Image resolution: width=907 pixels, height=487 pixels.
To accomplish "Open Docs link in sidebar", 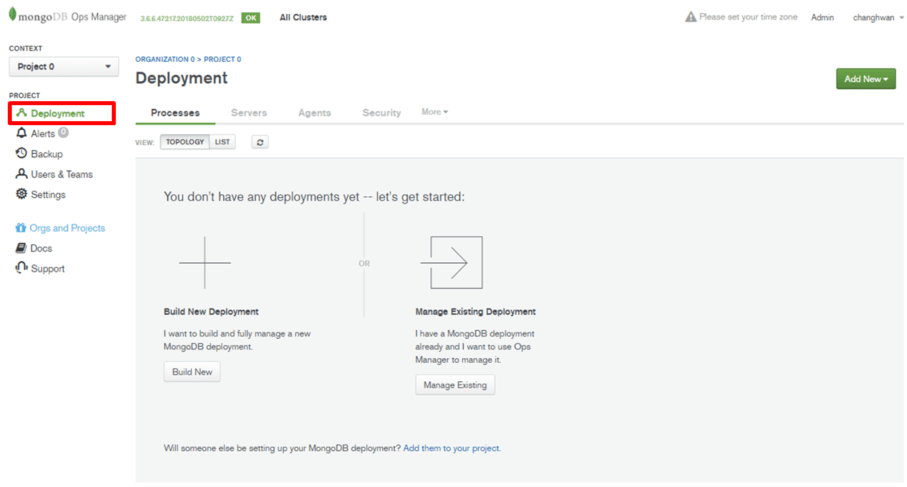I will pos(41,248).
